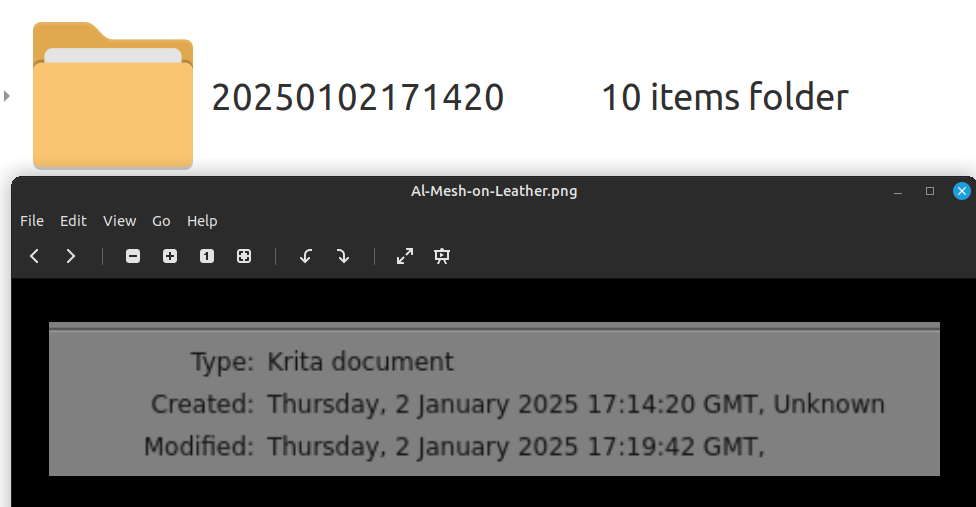Go to the next image

point(71,256)
